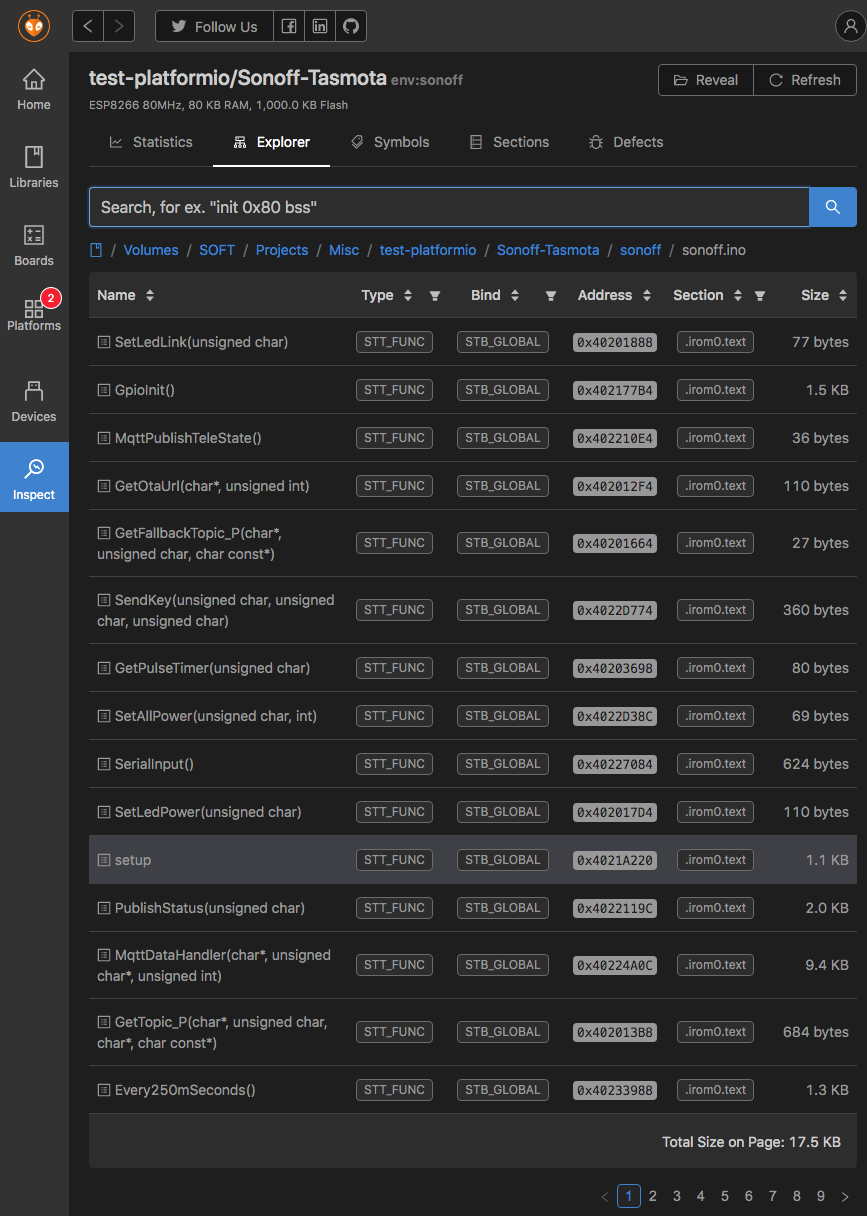Go to the previous page arrow
Viewport: 867px width, 1216px height.
pos(604,1196)
